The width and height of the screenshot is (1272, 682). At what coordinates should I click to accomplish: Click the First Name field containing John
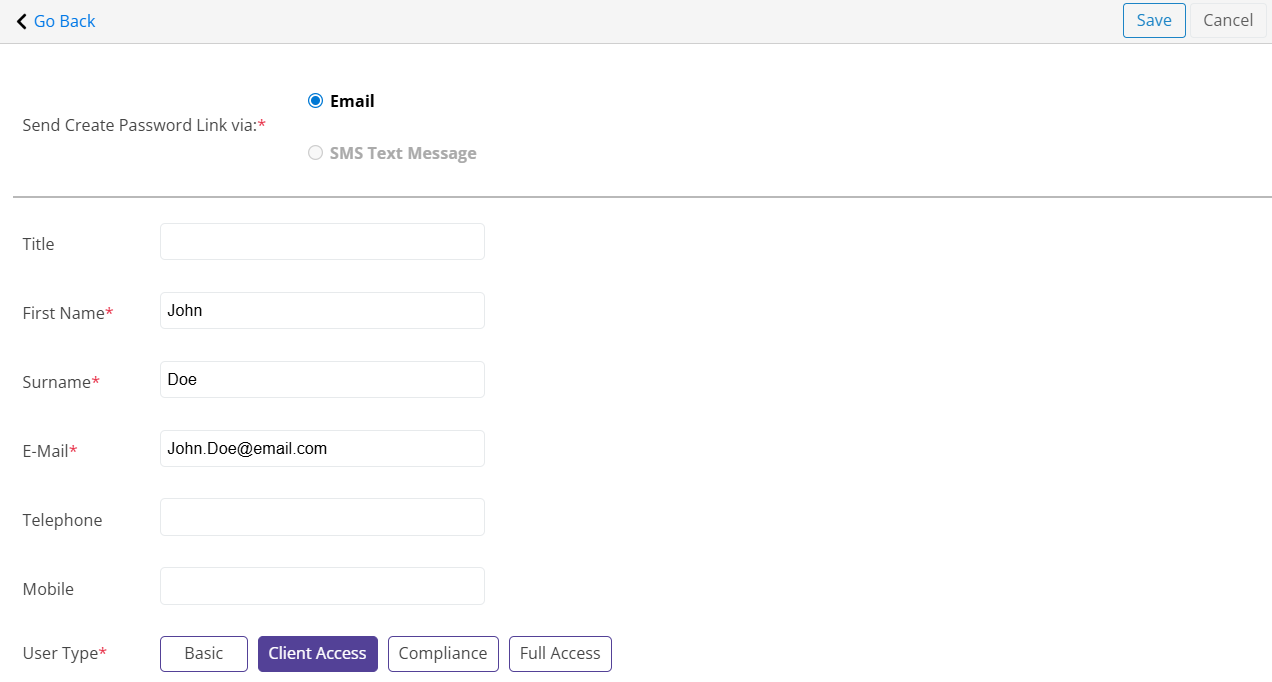pyautogui.click(x=322, y=311)
